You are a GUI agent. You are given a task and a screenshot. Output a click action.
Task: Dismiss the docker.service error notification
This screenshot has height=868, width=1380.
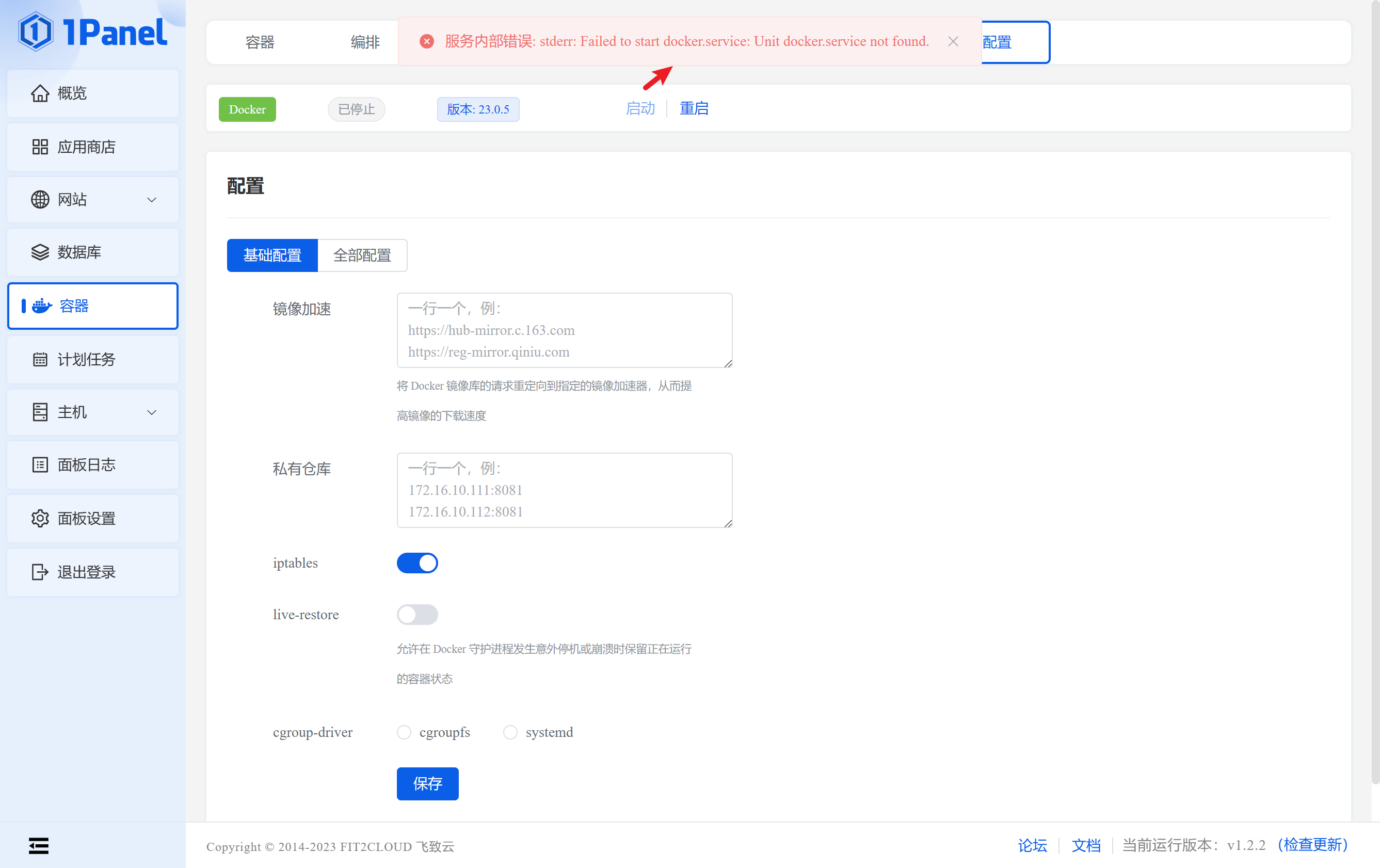(953, 41)
